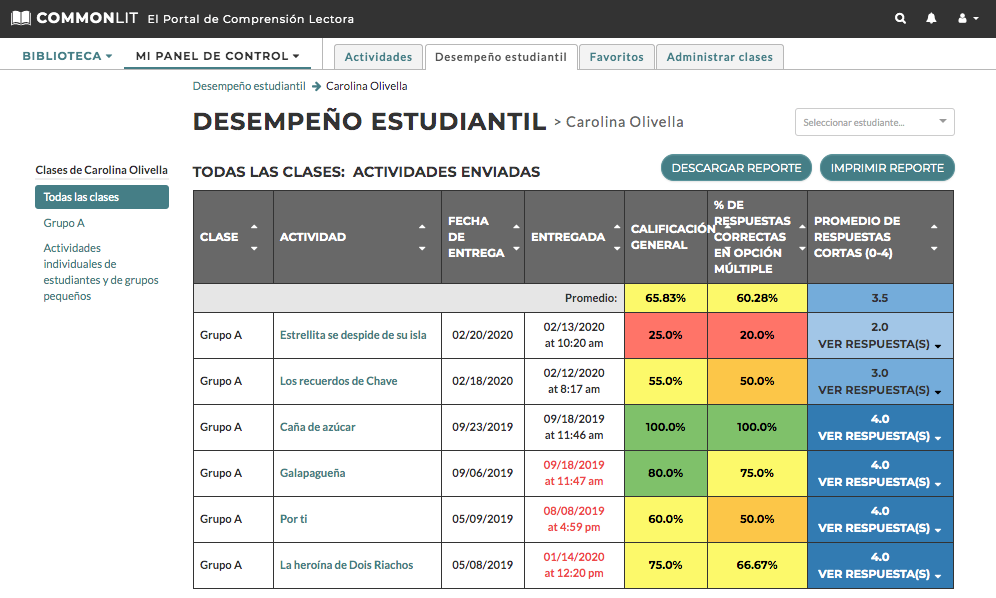Go to Desempeño estudiantil breadcrumb link
The width and height of the screenshot is (996, 598).
coord(249,86)
